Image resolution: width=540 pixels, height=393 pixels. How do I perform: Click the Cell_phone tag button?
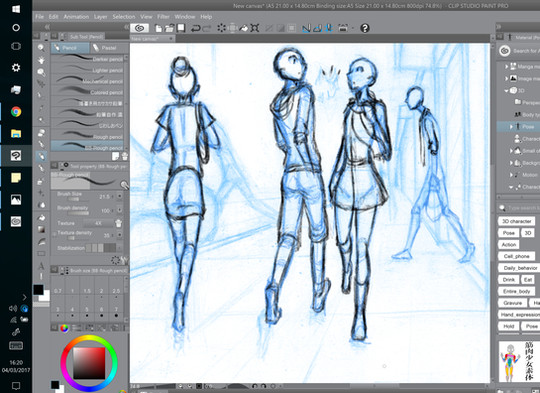516,256
